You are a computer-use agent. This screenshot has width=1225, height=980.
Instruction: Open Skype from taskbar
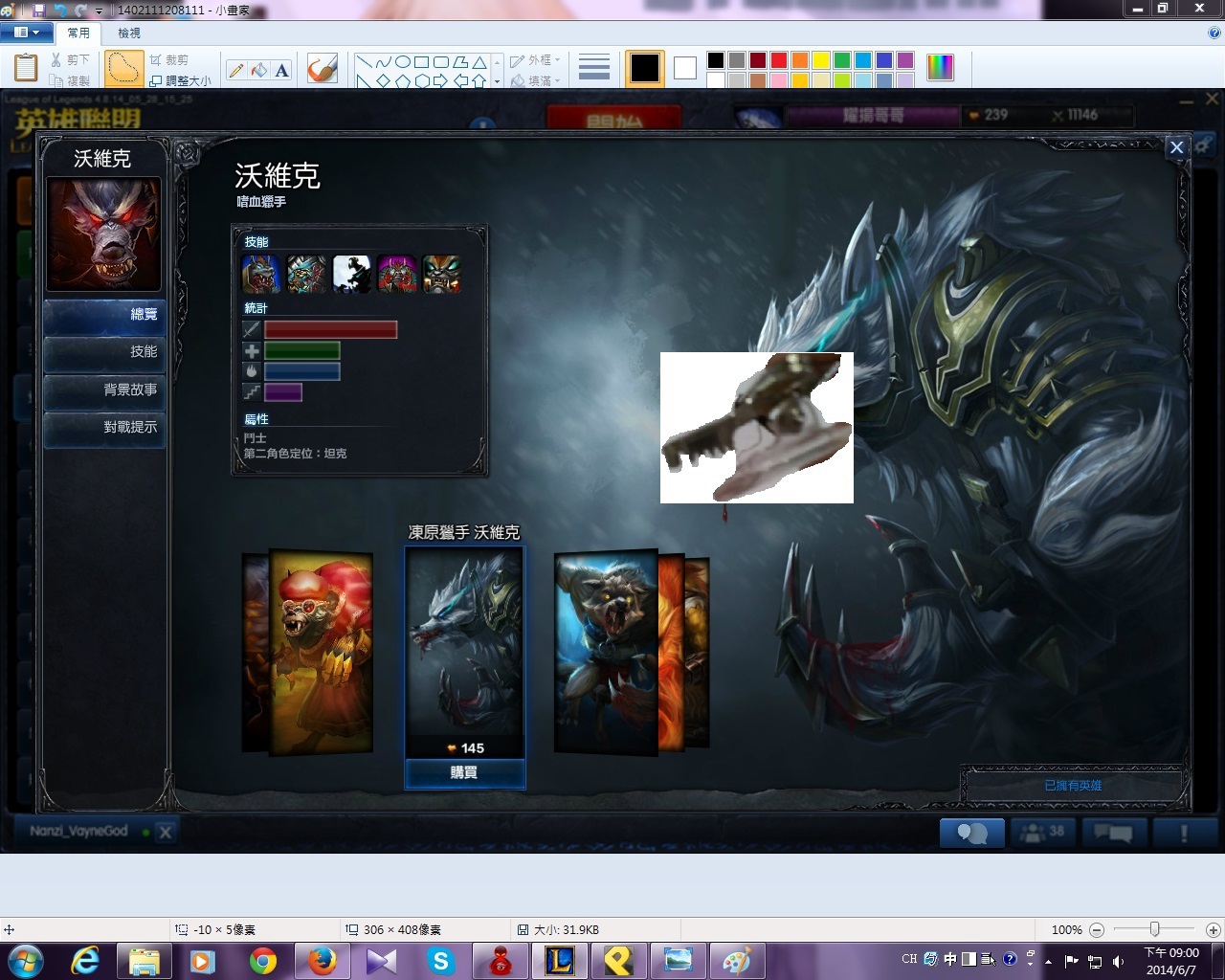441,961
